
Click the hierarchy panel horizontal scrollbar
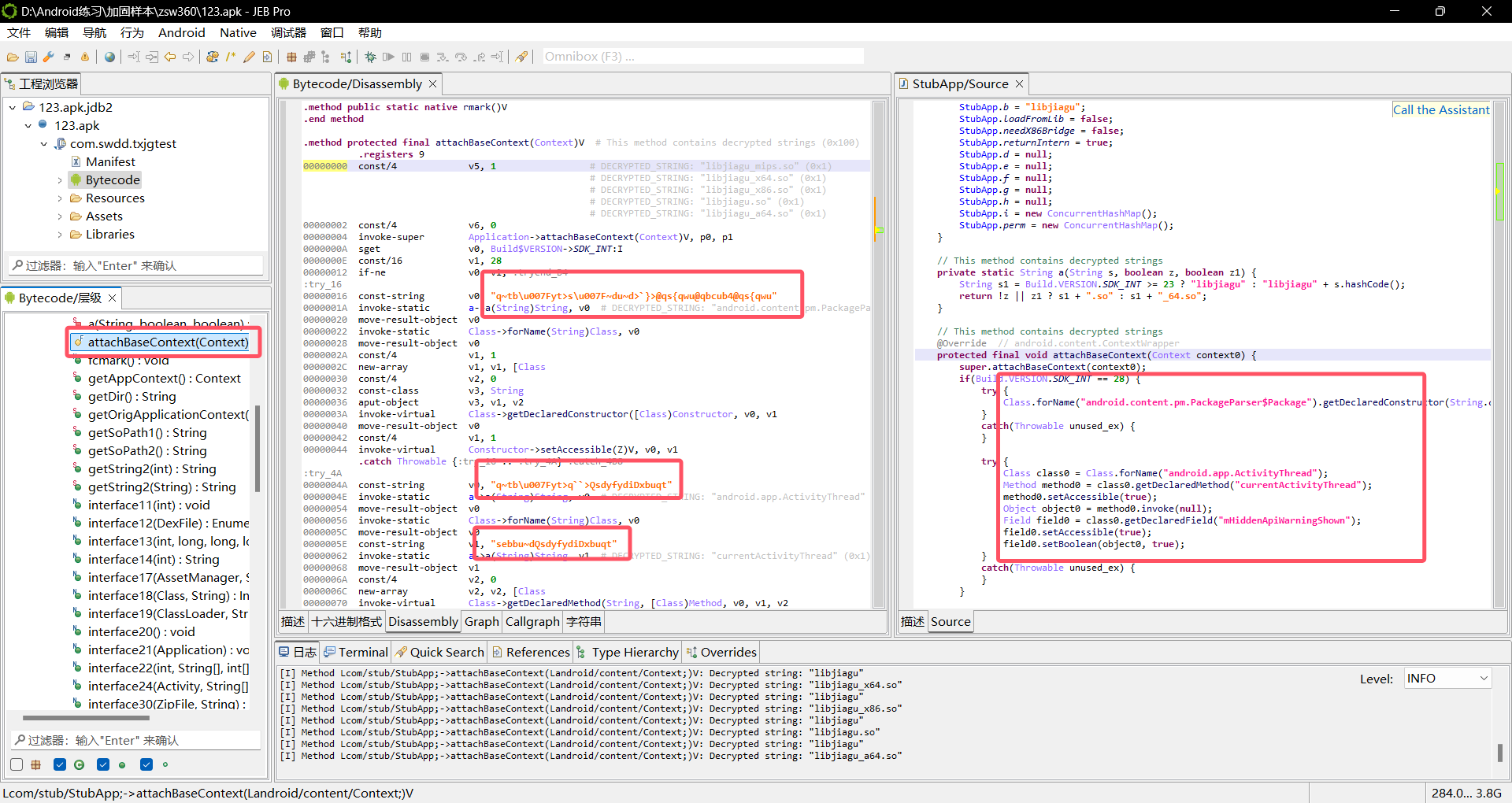click(87, 718)
